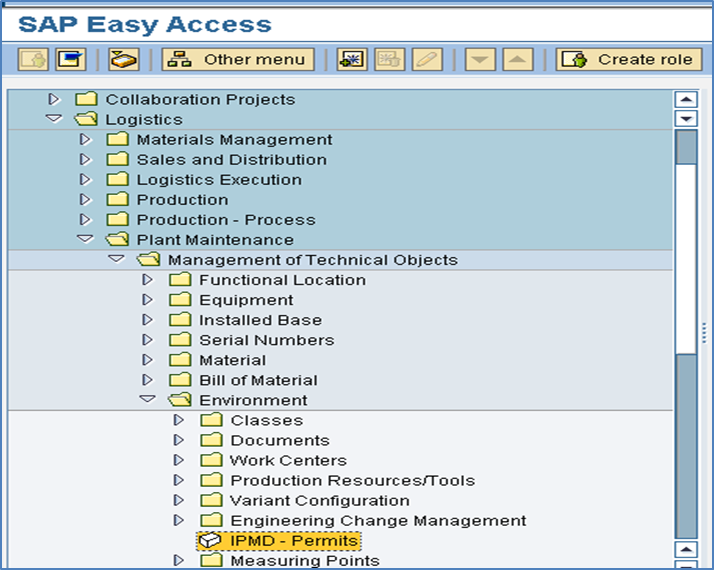This screenshot has height=570, width=714.
Task: Open SAP Business Workplace icon
Action: 123,60
